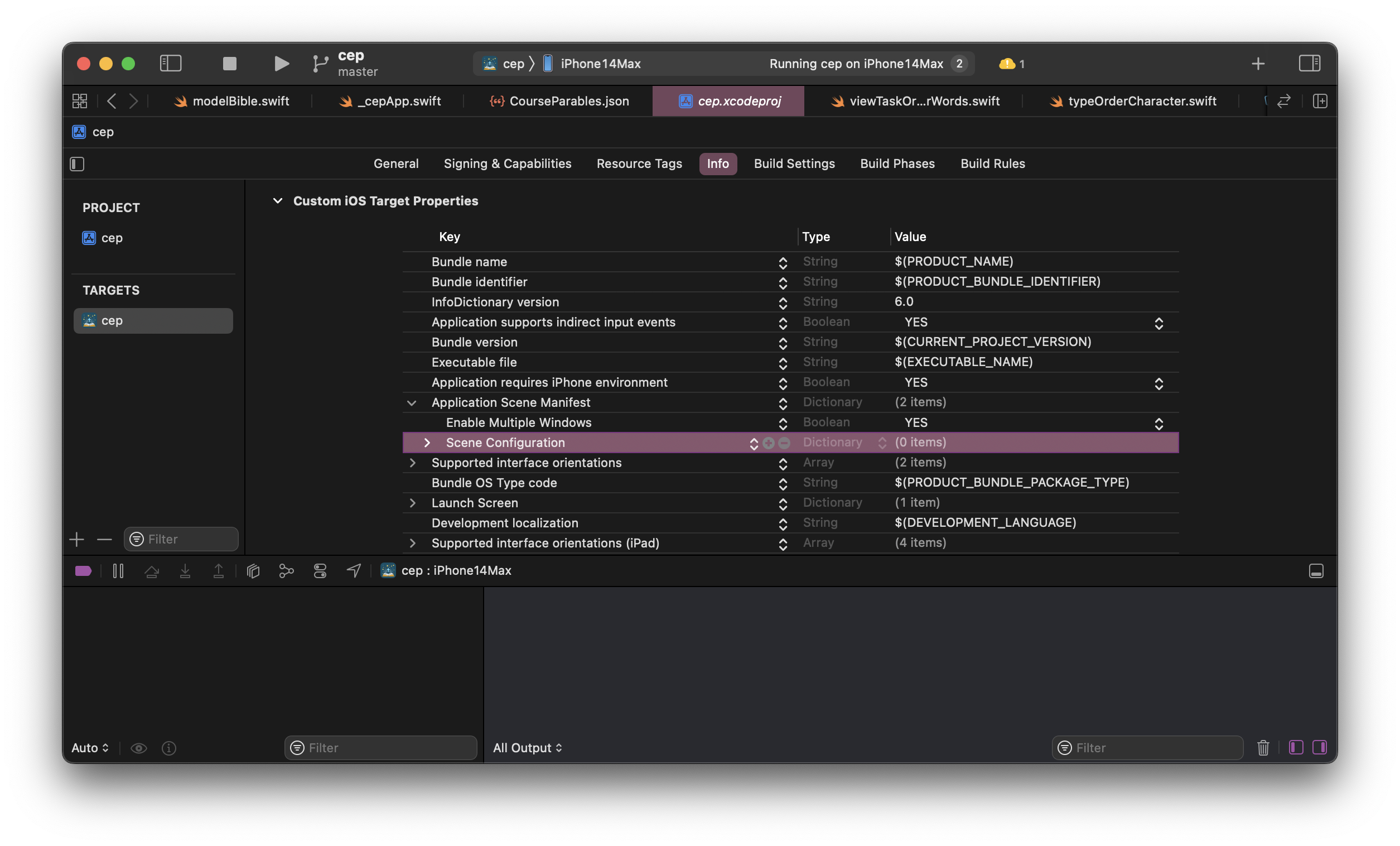Click the variables view Filter field
This screenshot has width=1400, height=846.
tap(381, 748)
